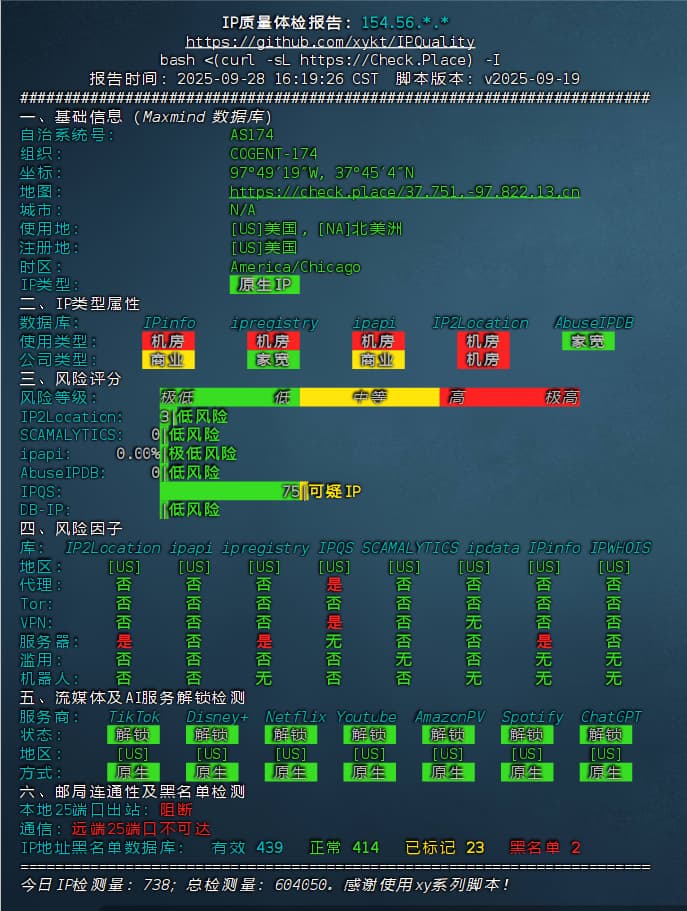Click the 可疑IP label after IPQS score
The image size is (687, 911).
tap(334, 491)
